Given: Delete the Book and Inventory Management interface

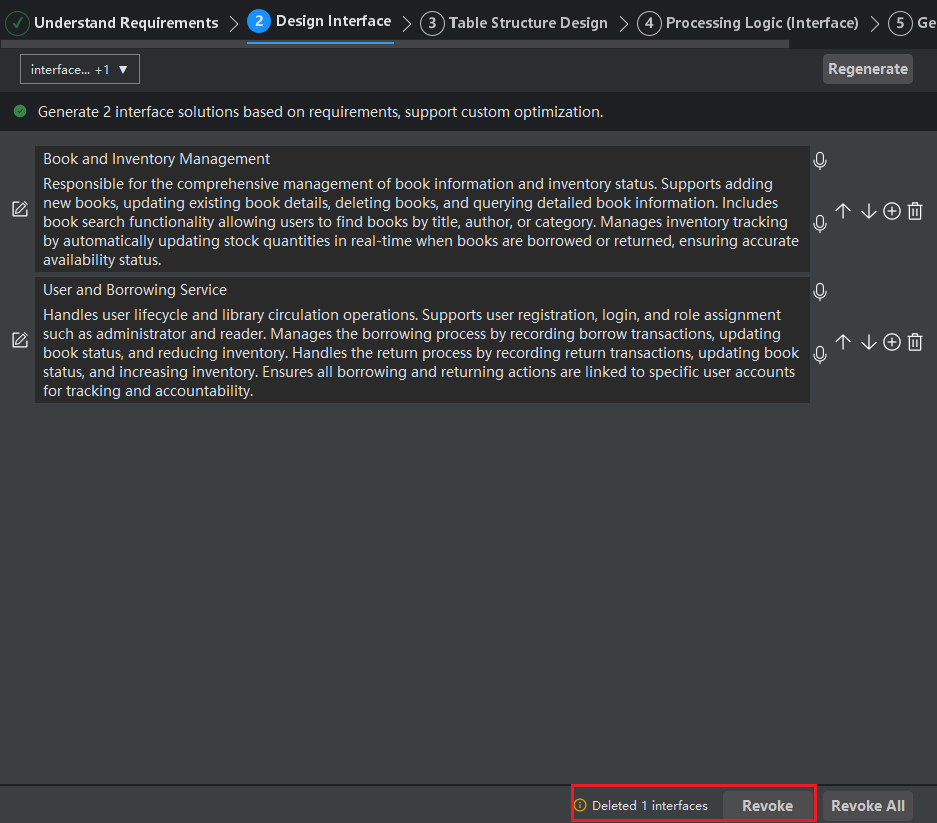Looking at the screenshot, I should pos(915,211).
